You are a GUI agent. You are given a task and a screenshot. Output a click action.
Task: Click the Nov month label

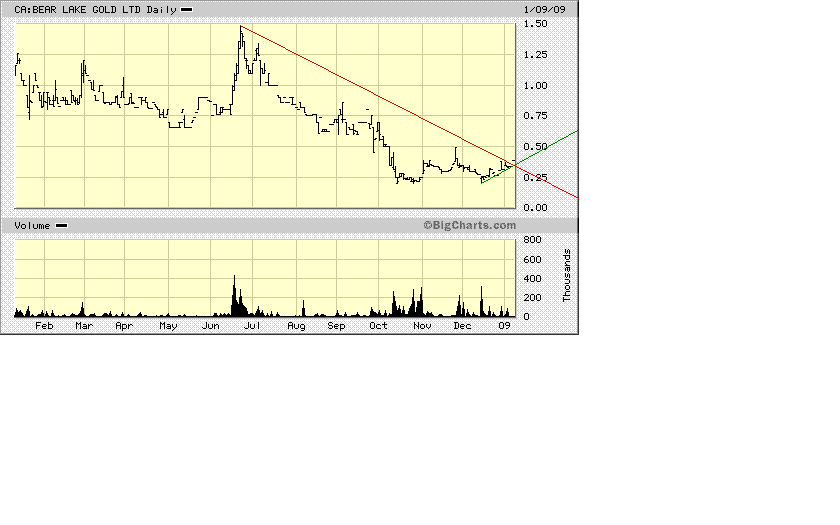click(422, 326)
